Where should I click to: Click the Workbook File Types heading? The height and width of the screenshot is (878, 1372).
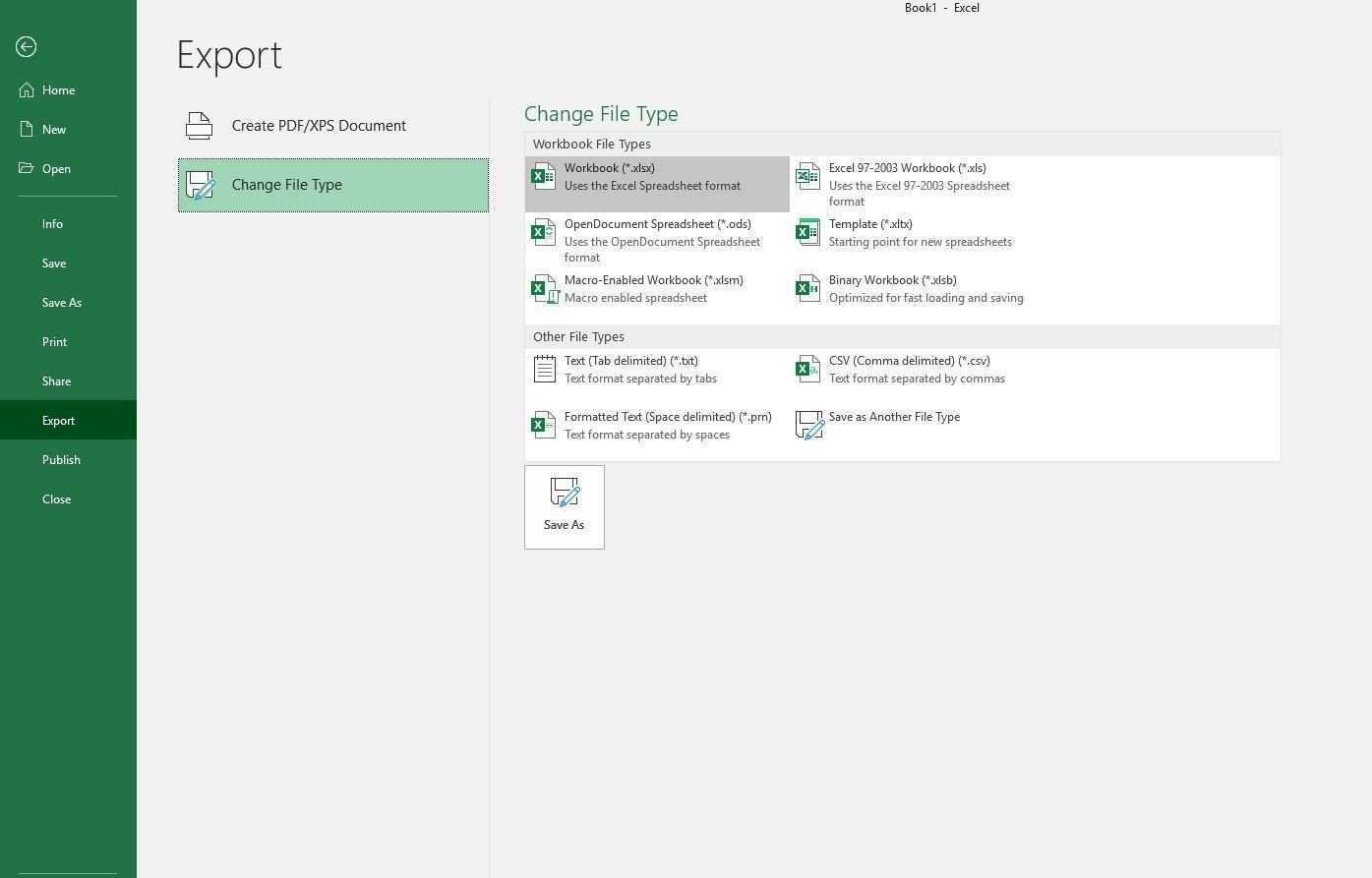tap(592, 145)
